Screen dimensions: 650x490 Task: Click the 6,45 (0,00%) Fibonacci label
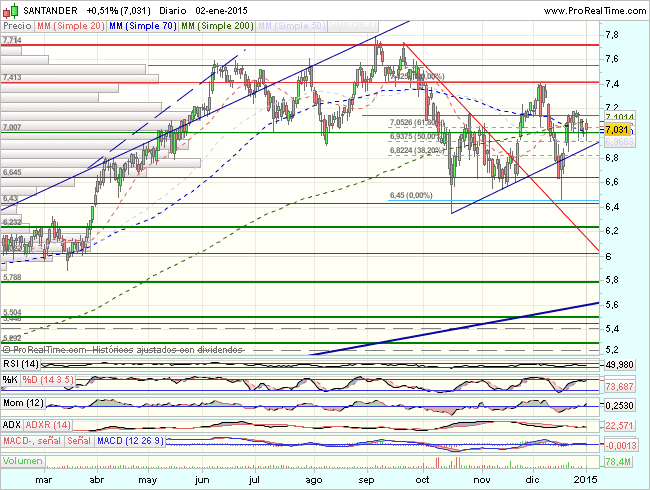pos(411,195)
